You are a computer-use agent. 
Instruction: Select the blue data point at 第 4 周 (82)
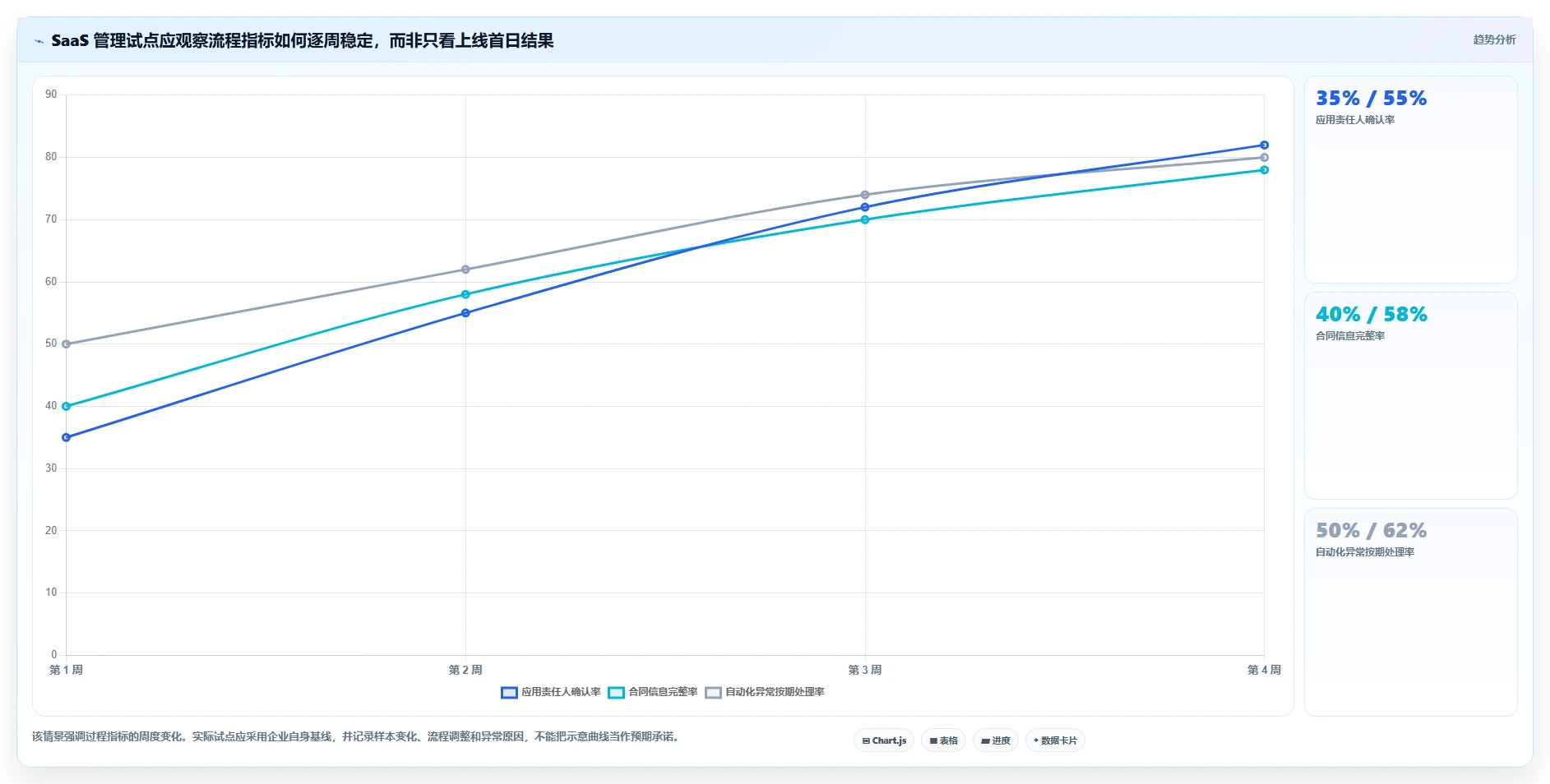pos(1265,145)
